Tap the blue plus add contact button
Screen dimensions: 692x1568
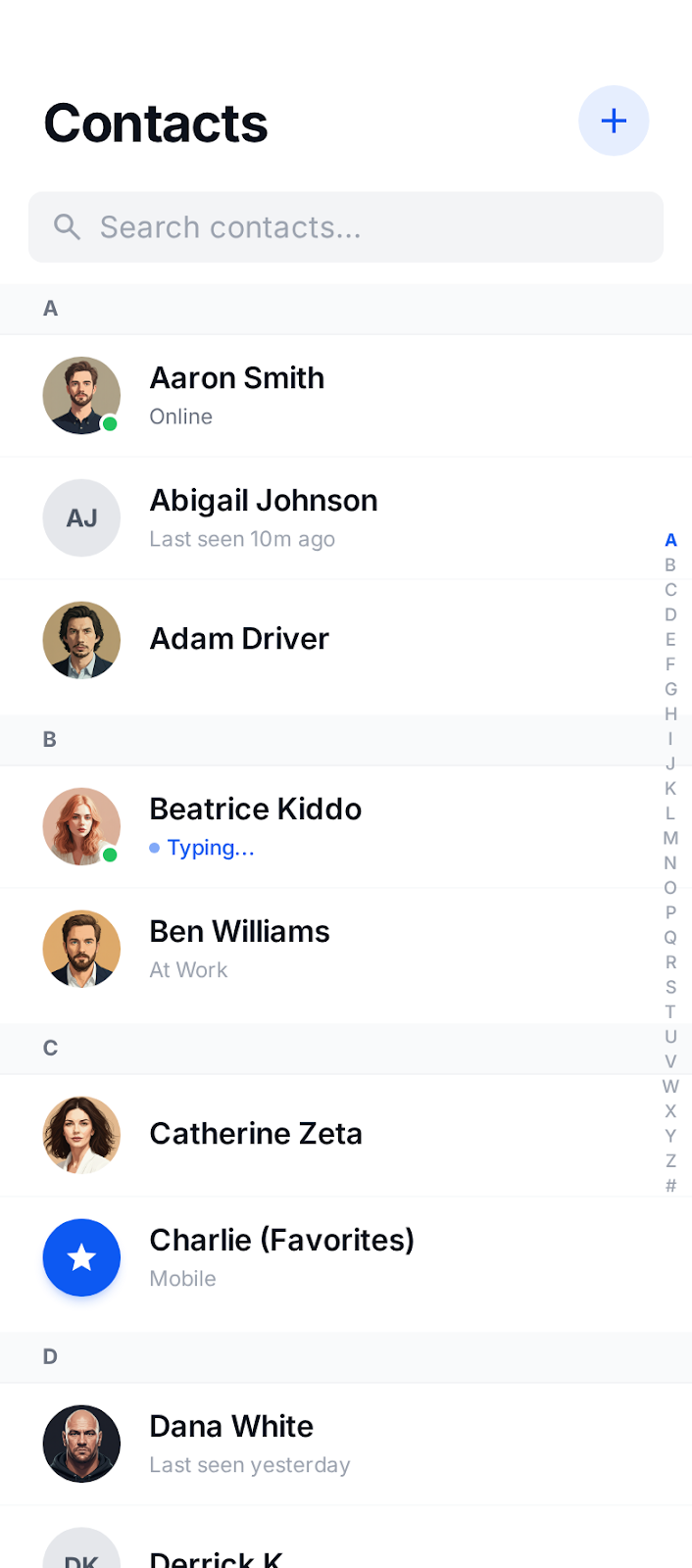[614, 121]
